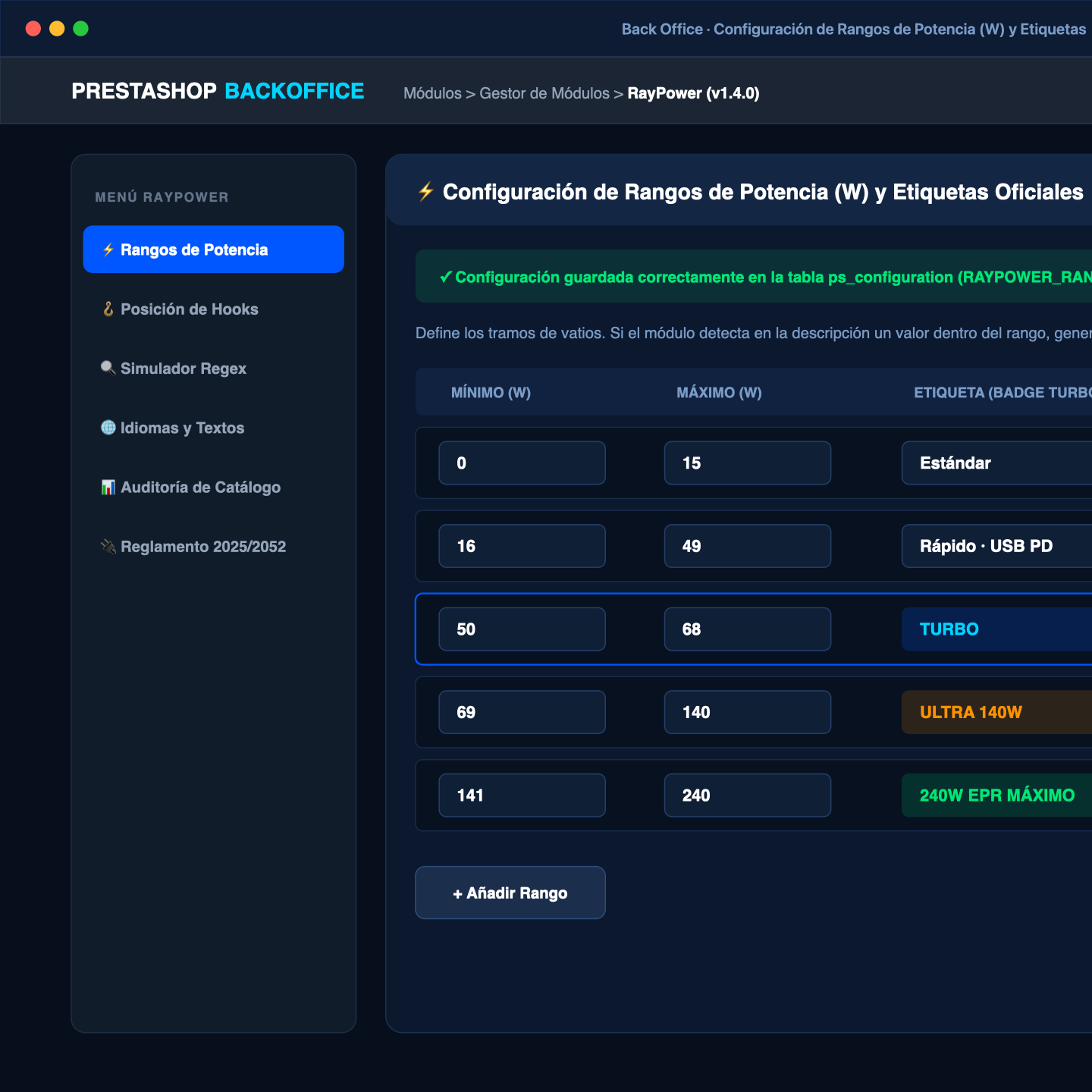Click the green maximize window button

(x=80, y=29)
